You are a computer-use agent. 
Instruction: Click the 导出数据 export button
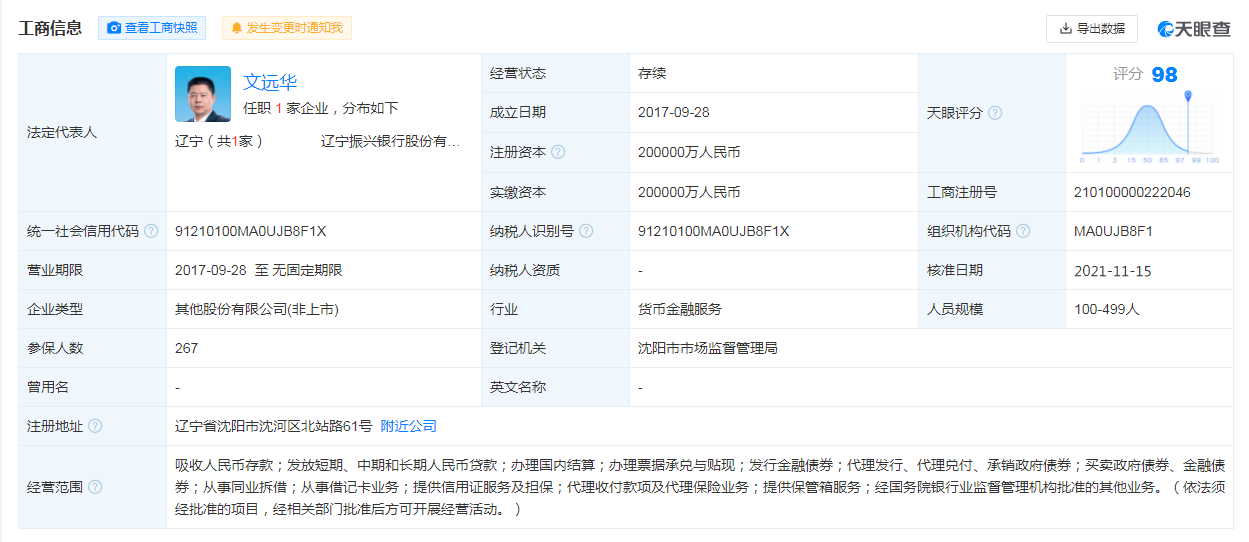click(x=1092, y=28)
